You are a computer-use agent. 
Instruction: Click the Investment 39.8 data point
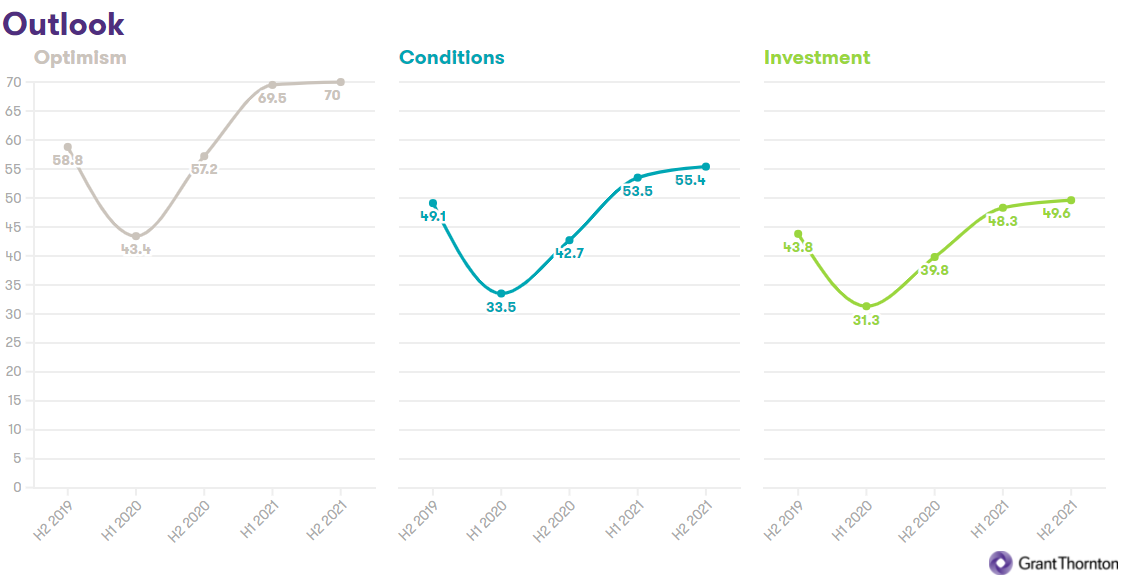tap(935, 257)
